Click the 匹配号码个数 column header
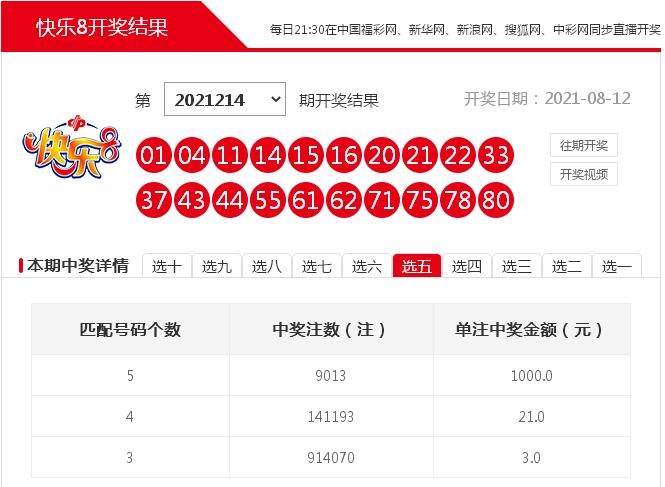Image resolution: width=665 pixels, height=487 pixels. pyautogui.click(x=130, y=329)
